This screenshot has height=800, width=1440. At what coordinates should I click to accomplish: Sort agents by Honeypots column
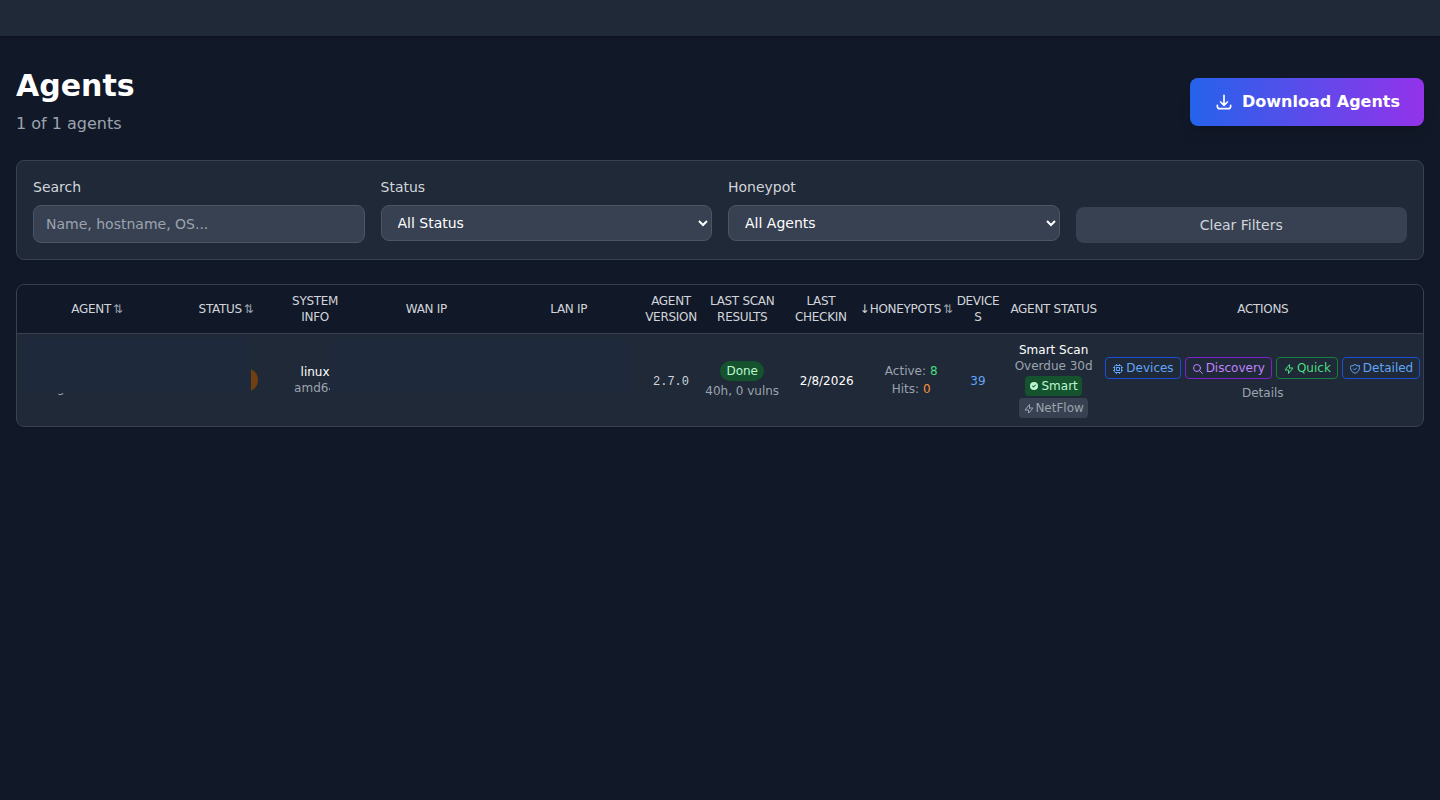pyautogui.click(x=906, y=309)
